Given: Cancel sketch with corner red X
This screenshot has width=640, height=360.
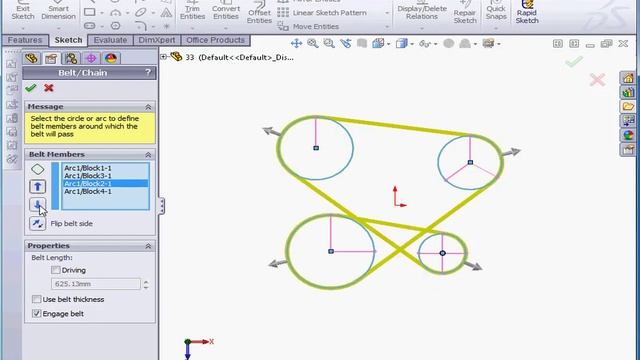Looking at the screenshot, I should [x=597, y=80].
